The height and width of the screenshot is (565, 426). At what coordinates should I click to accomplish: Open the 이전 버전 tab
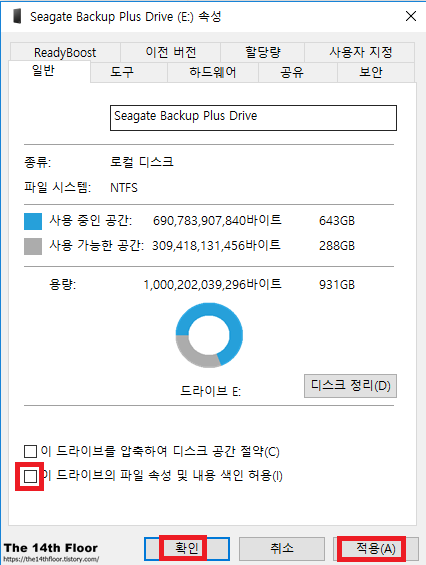(x=170, y=53)
